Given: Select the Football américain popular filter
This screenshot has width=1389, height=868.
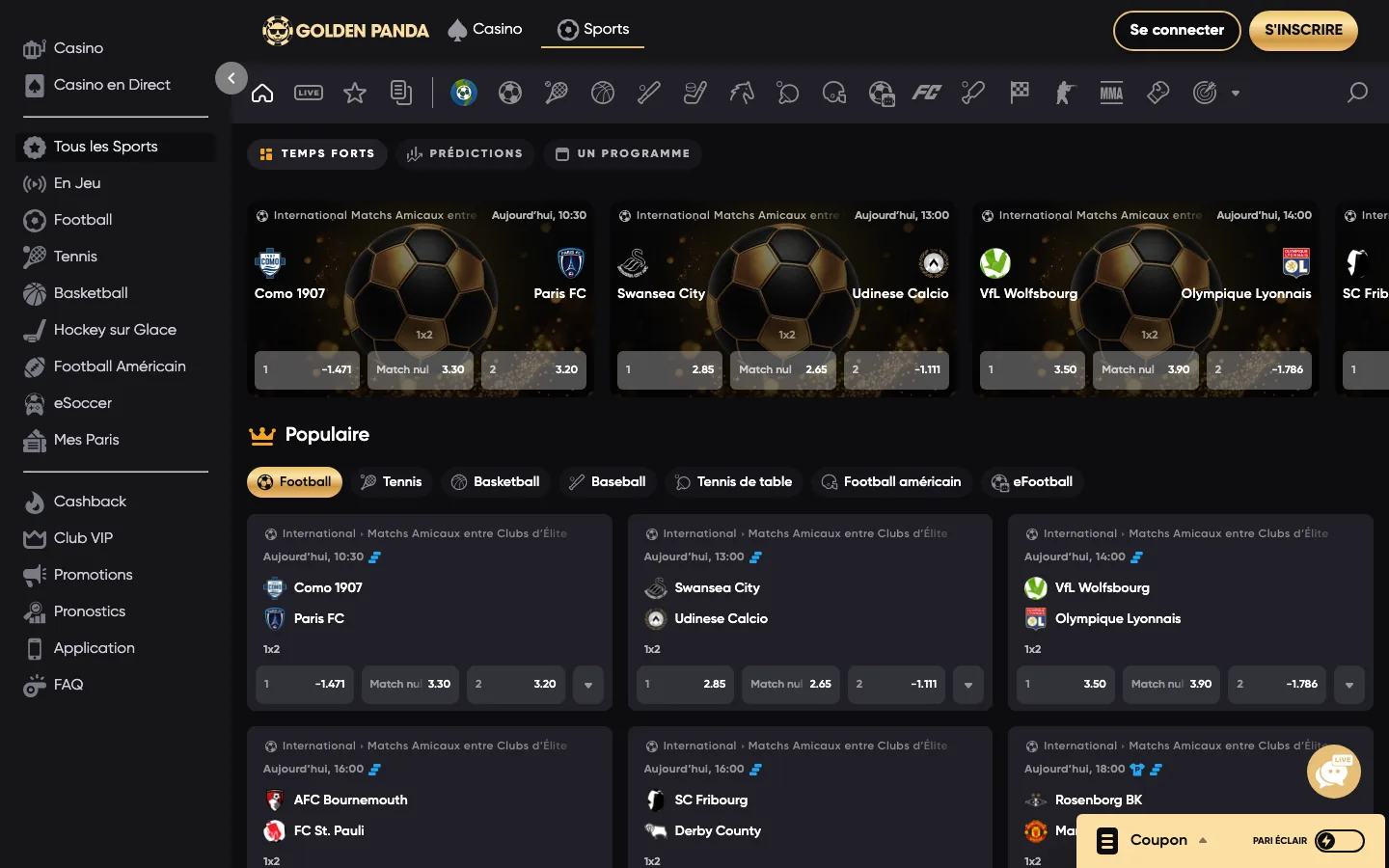Looking at the screenshot, I should click(891, 482).
